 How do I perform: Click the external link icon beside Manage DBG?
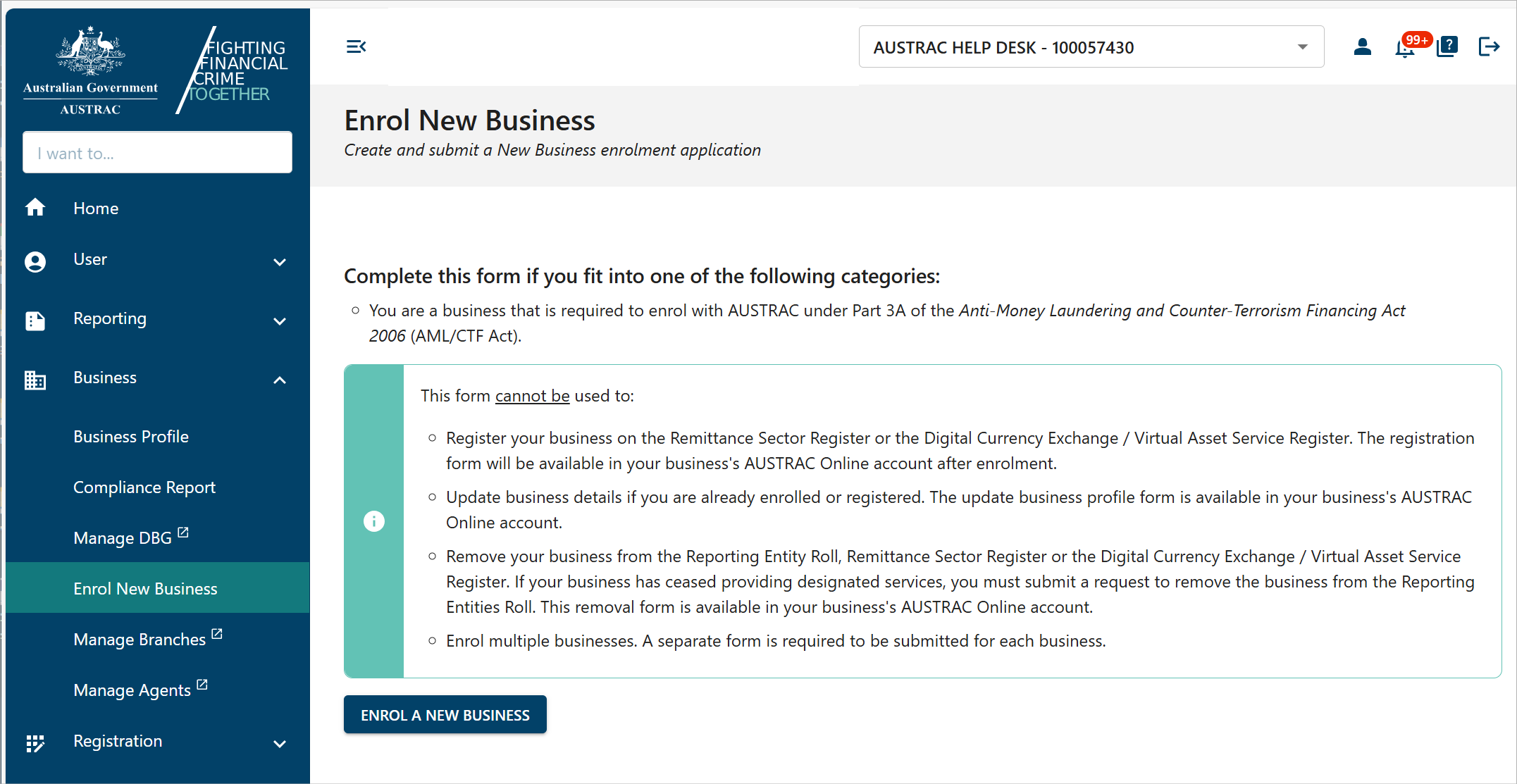pos(183,533)
